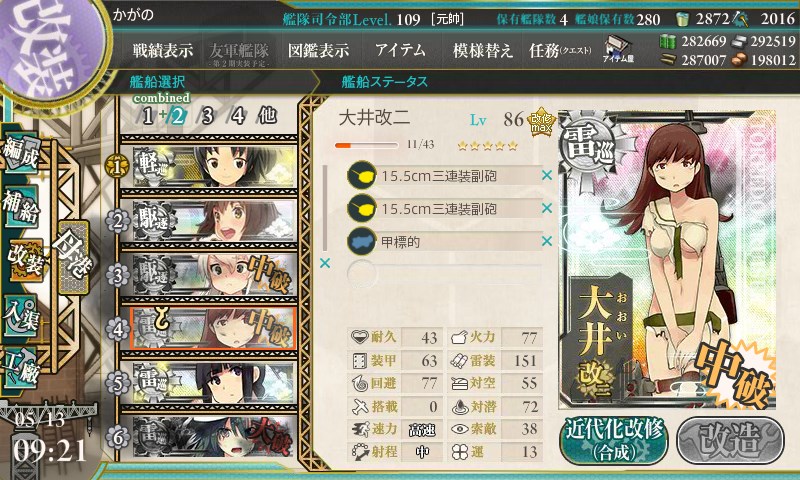
Task: Click the 甲標的 midget submarine equipment icon
Action: (x=362, y=241)
